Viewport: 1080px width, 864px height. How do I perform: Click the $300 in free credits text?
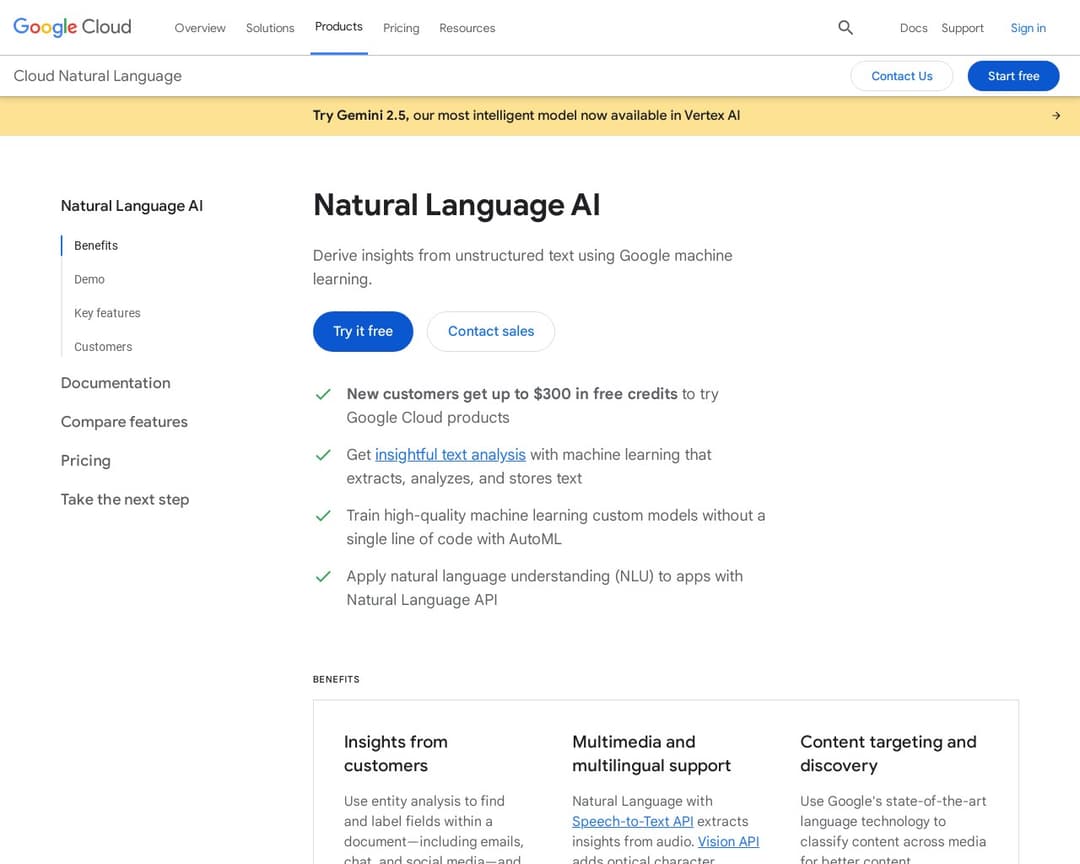coord(605,394)
